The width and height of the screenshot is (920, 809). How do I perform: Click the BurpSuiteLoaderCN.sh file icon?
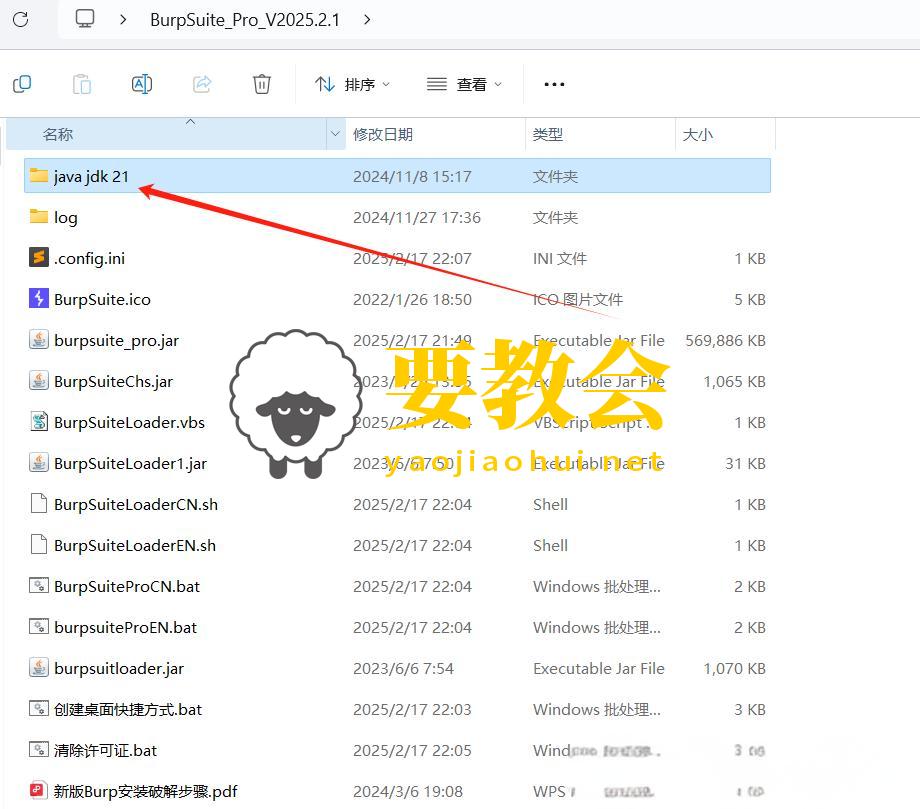tap(39, 503)
